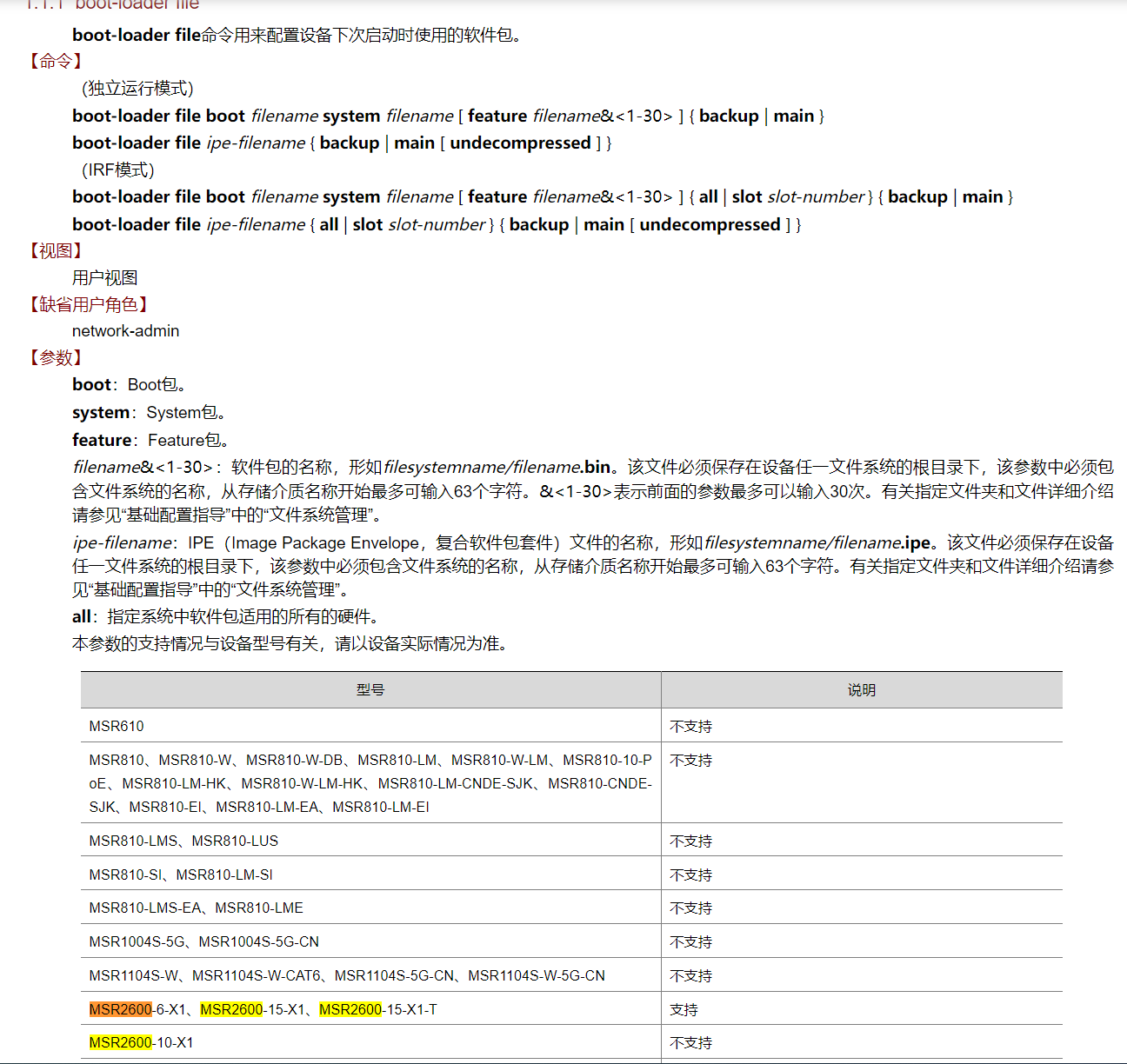The image size is (1127, 1064).
Task: Click the 用户视图 text
Action: click(x=105, y=277)
